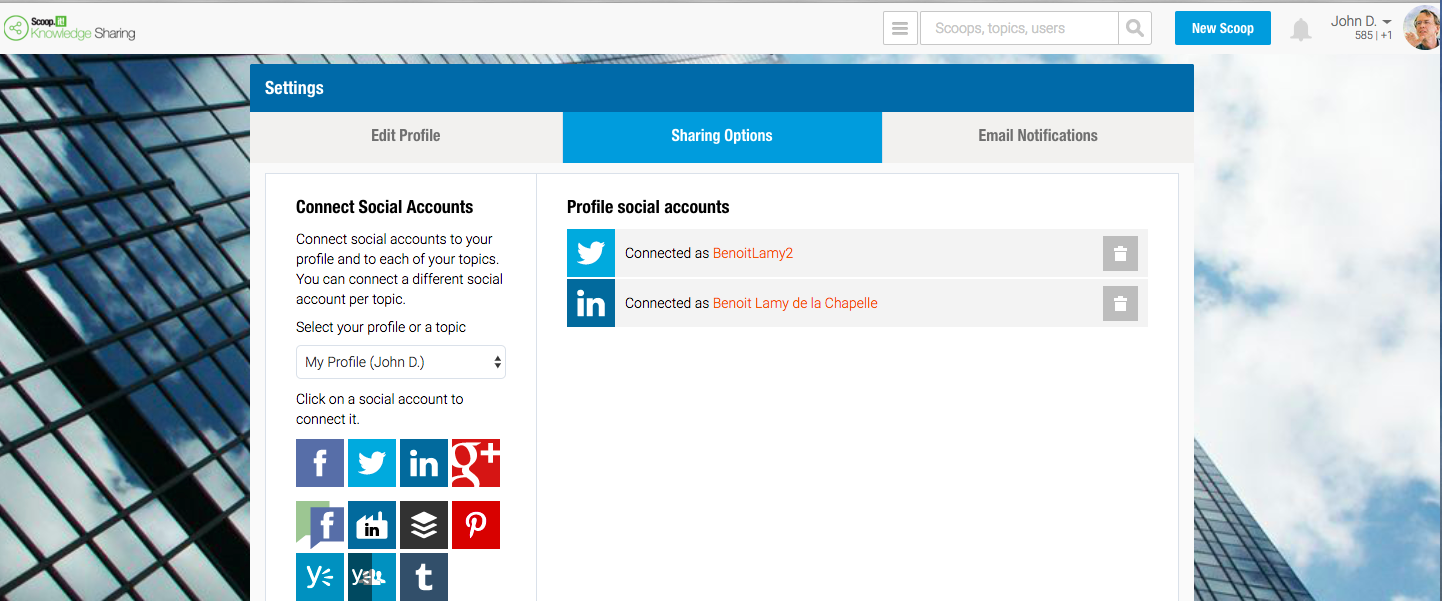Open the notifications bell
This screenshot has width=1442, height=601.
pos(1300,29)
